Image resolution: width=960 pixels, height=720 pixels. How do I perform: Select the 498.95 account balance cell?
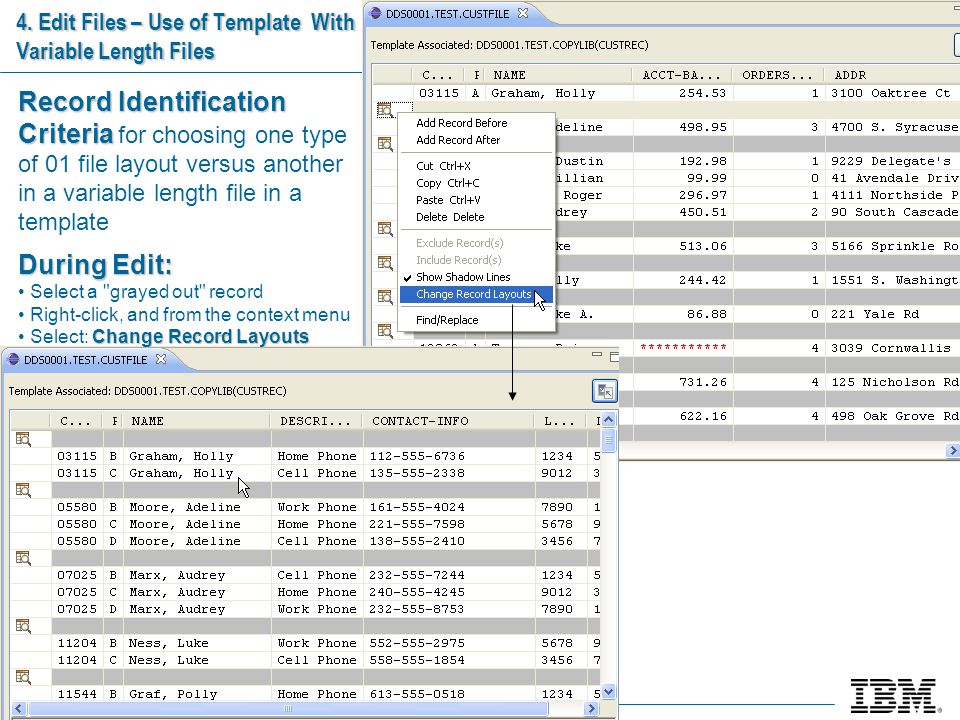click(683, 127)
